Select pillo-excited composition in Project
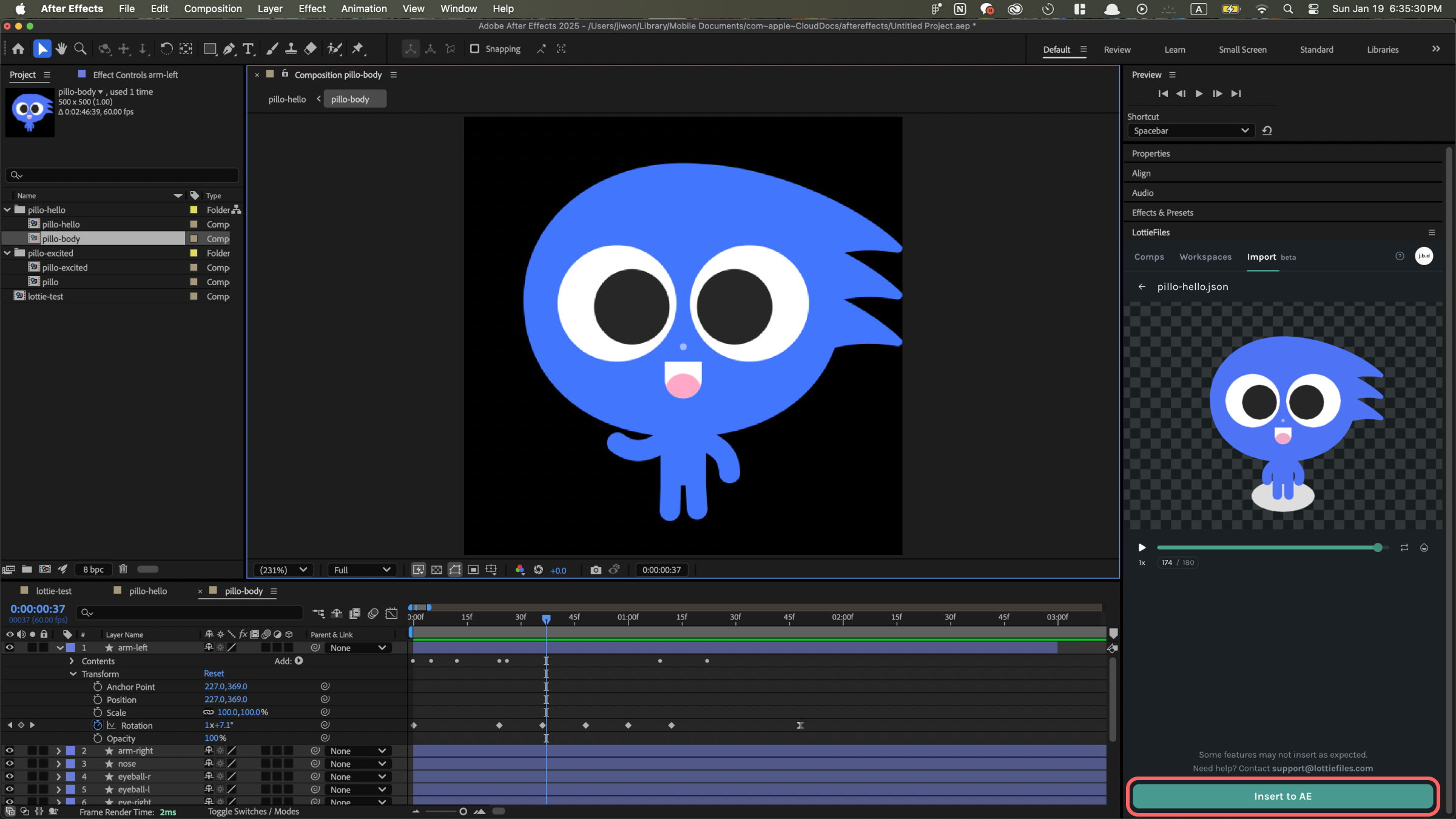The image size is (1456, 819). pos(65,268)
